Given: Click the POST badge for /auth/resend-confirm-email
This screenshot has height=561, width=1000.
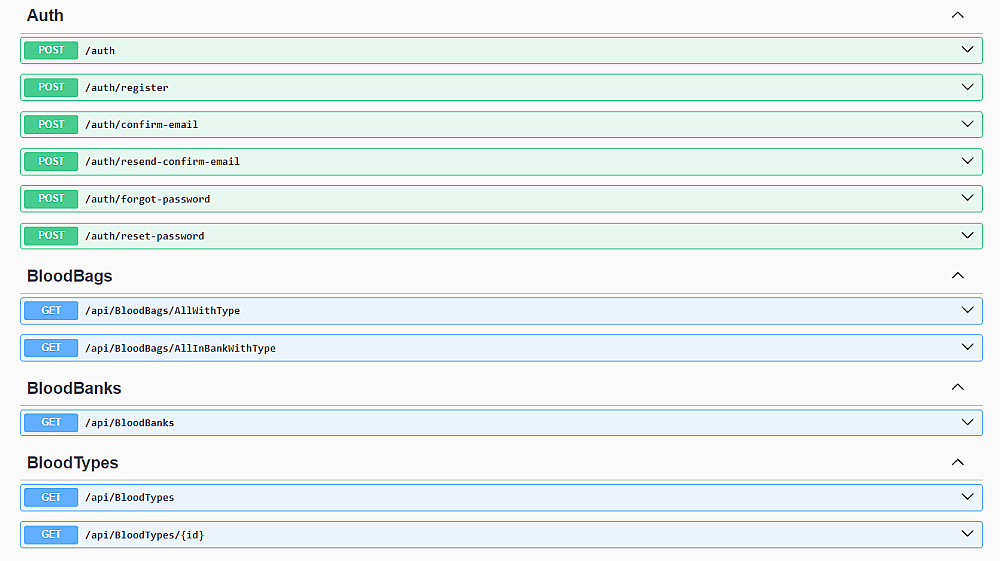Looking at the screenshot, I should pyautogui.click(x=51, y=161).
